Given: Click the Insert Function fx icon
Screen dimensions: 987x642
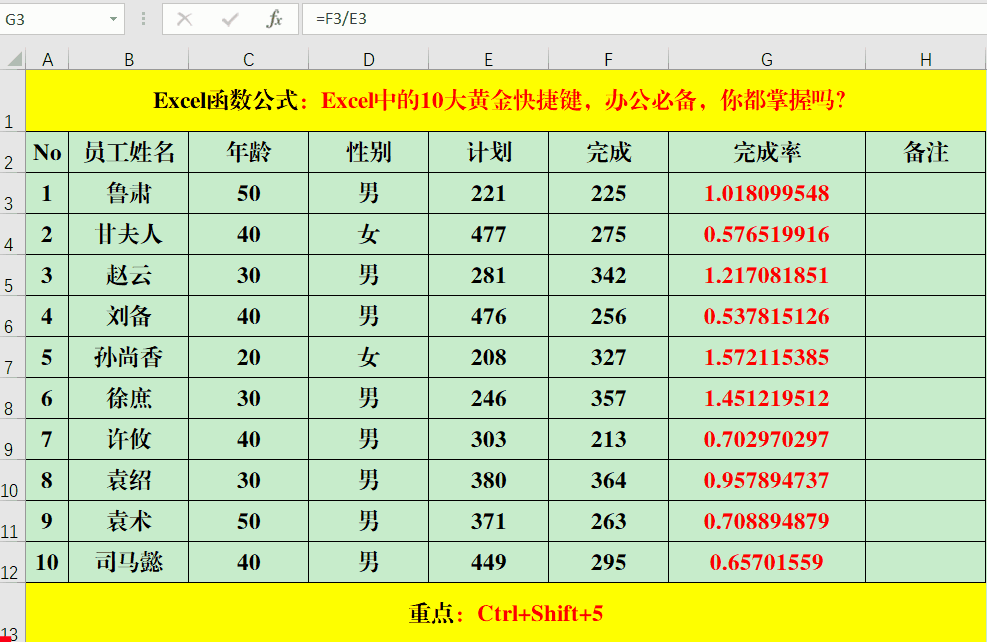Looking at the screenshot, I should pyautogui.click(x=274, y=19).
